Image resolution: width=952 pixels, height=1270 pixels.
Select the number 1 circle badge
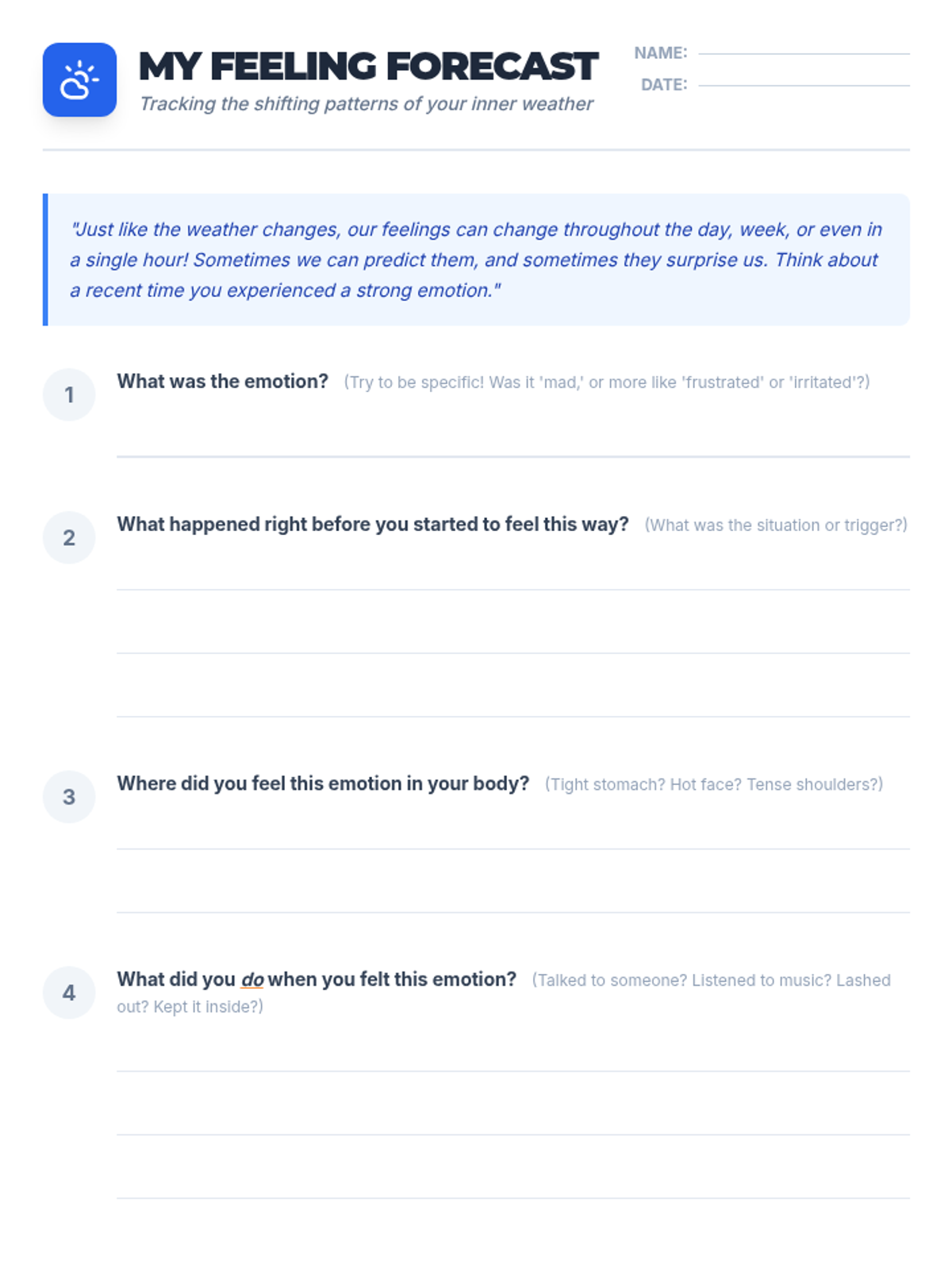point(69,394)
